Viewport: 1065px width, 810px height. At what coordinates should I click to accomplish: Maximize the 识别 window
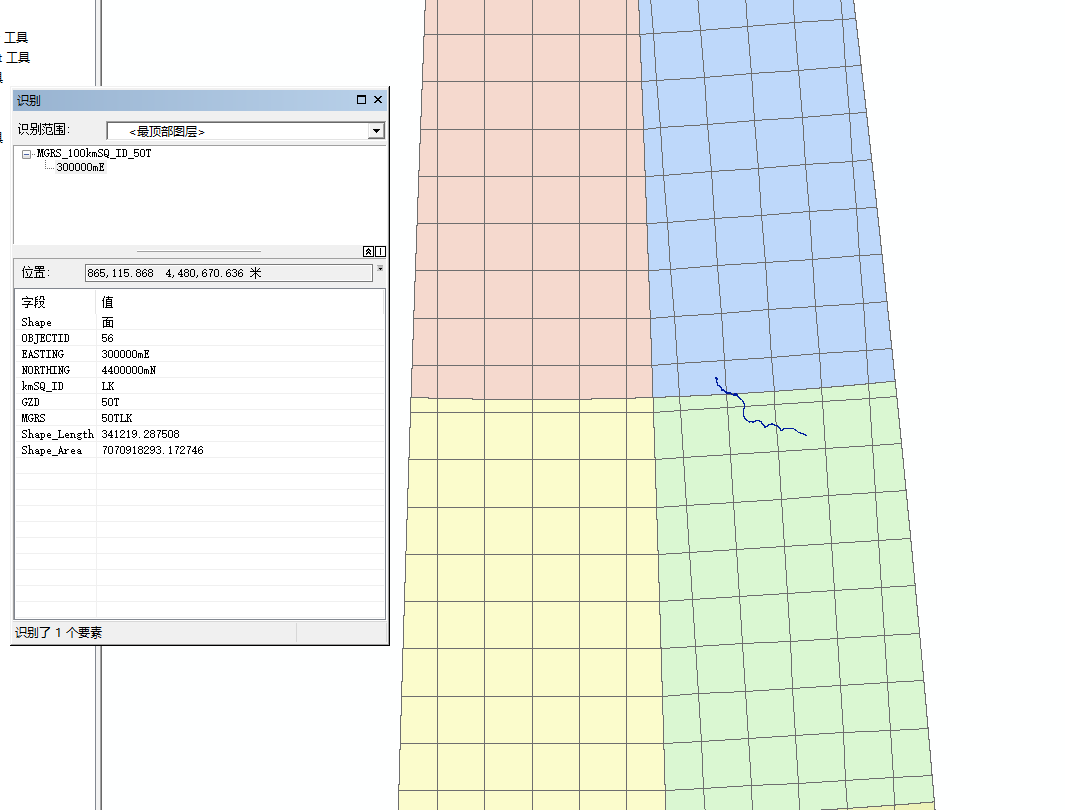361,100
